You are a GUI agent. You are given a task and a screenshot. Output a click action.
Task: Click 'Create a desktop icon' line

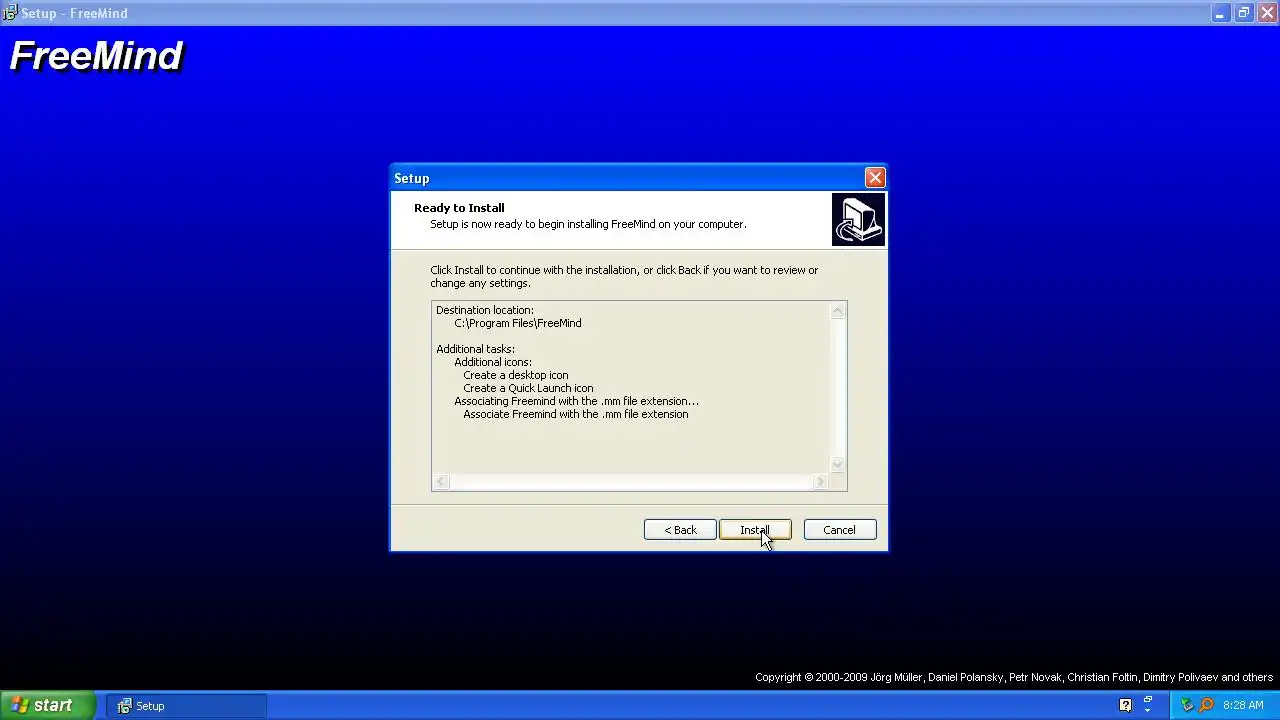coord(516,375)
